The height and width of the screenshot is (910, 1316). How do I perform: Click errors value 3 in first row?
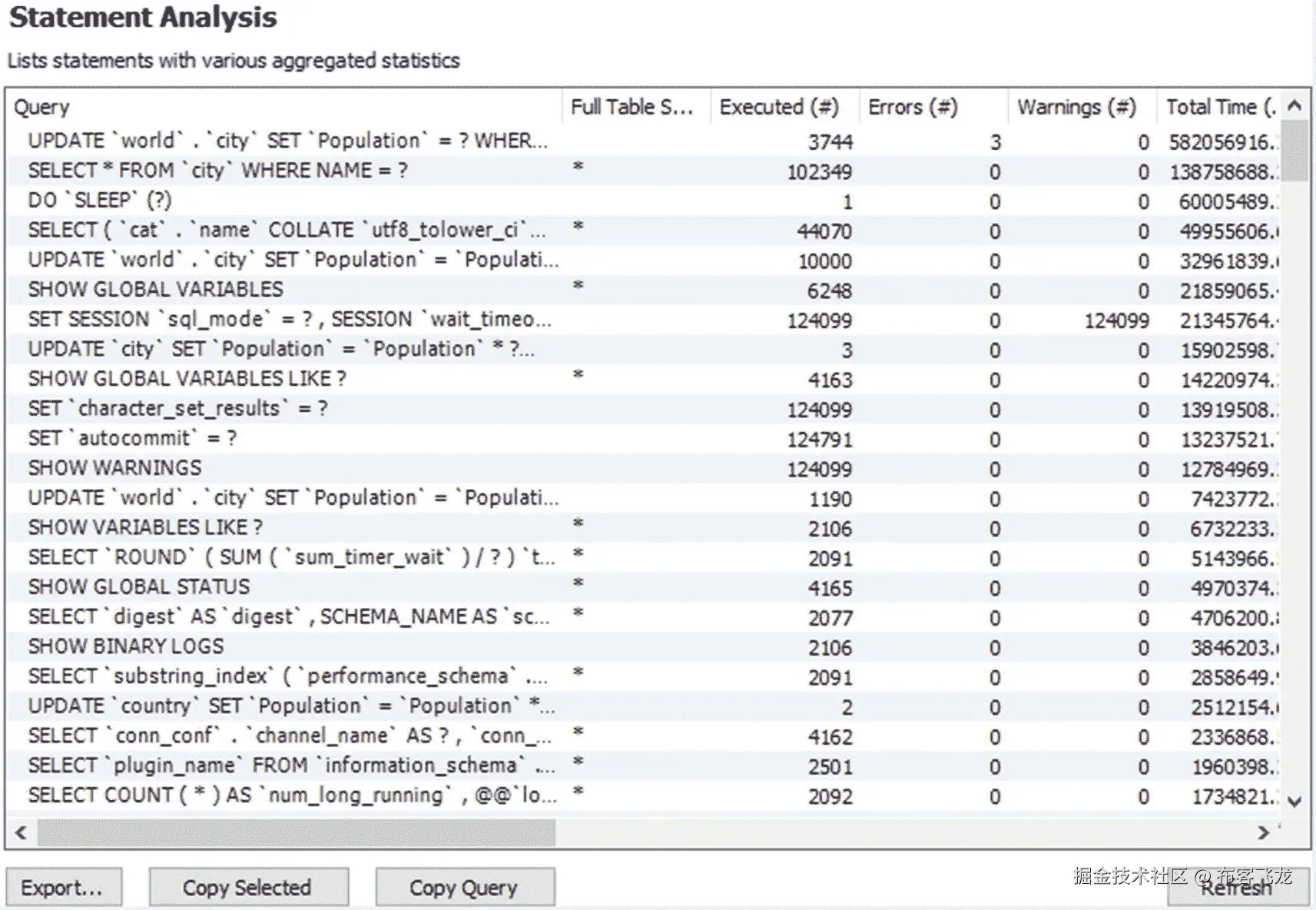[x=996, y=142]
